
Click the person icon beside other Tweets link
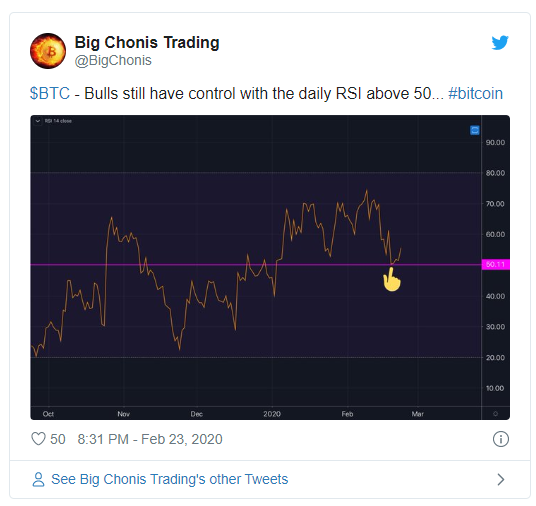[38, 479]
